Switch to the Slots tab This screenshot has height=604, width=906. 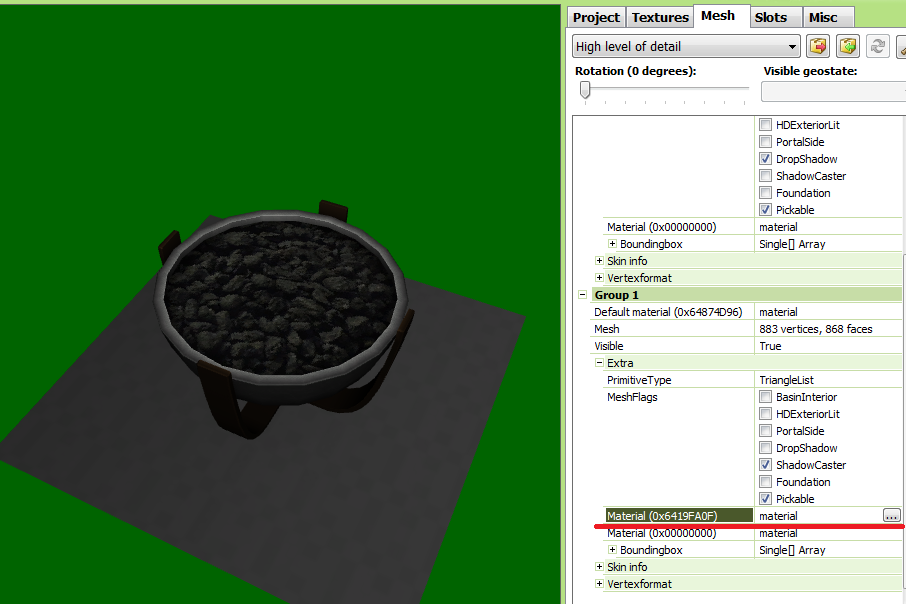[770, 17]
